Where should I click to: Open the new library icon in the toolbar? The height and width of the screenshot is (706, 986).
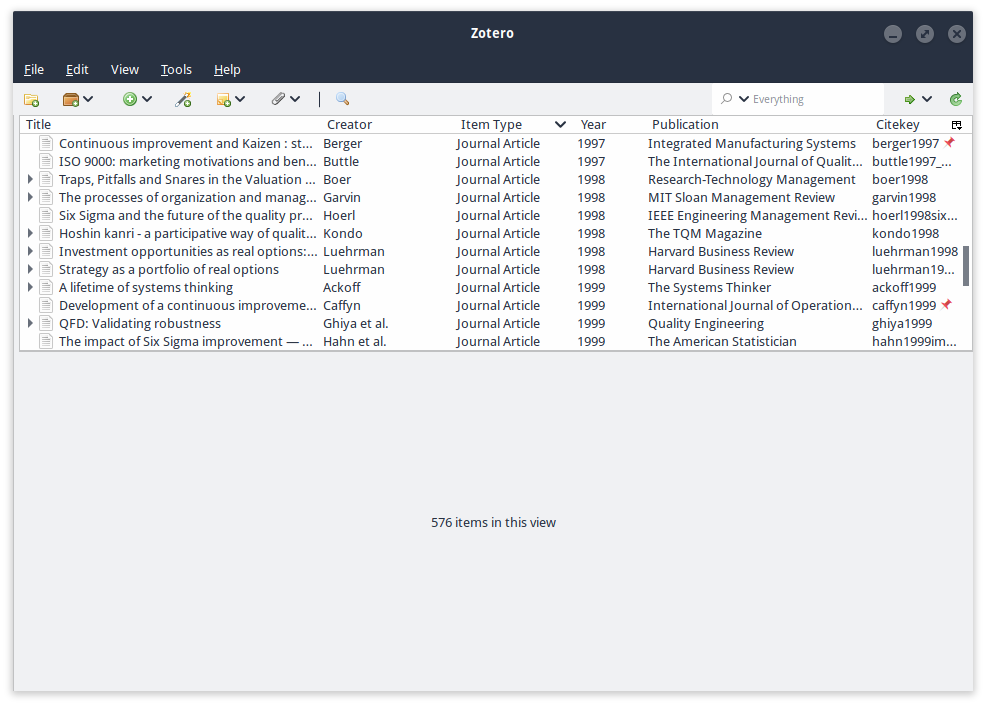[70, 99]
